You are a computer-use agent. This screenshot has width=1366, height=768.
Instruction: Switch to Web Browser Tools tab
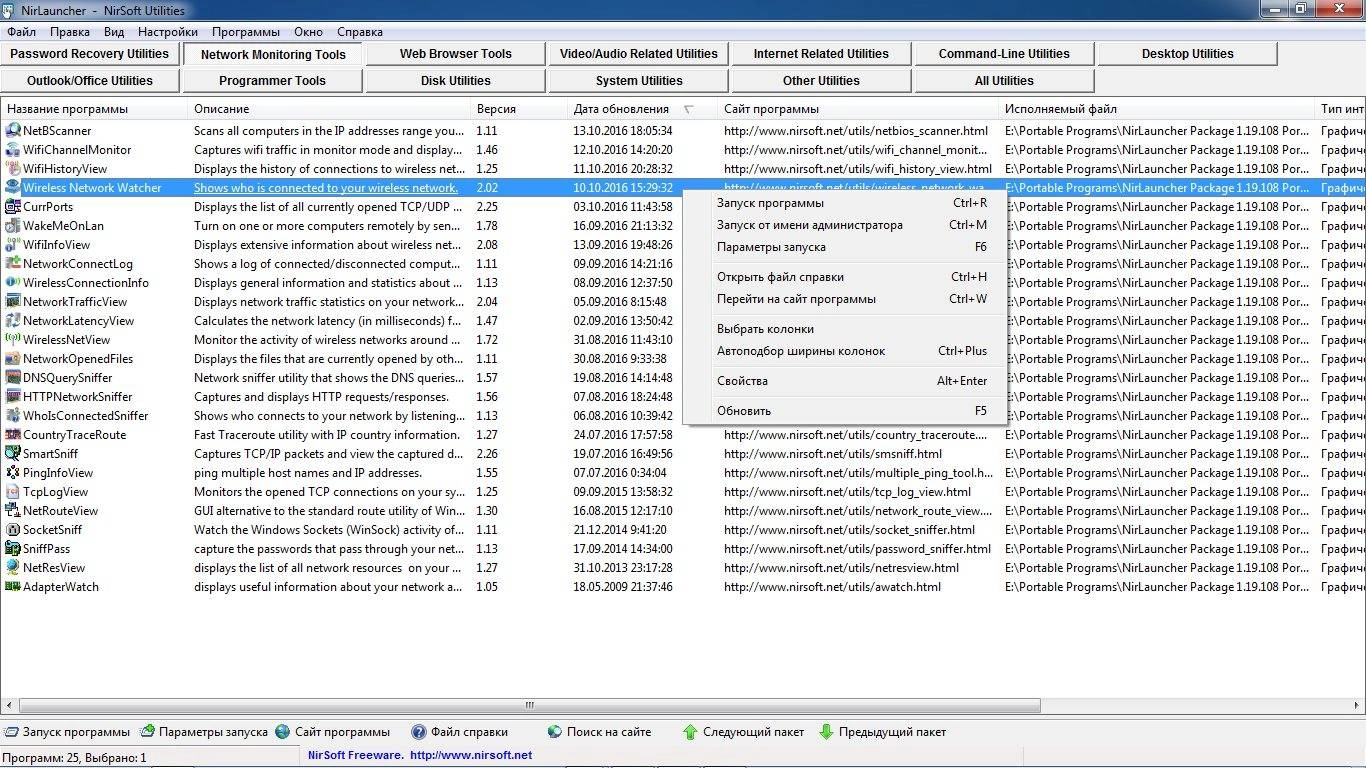[x=456, y=54]
